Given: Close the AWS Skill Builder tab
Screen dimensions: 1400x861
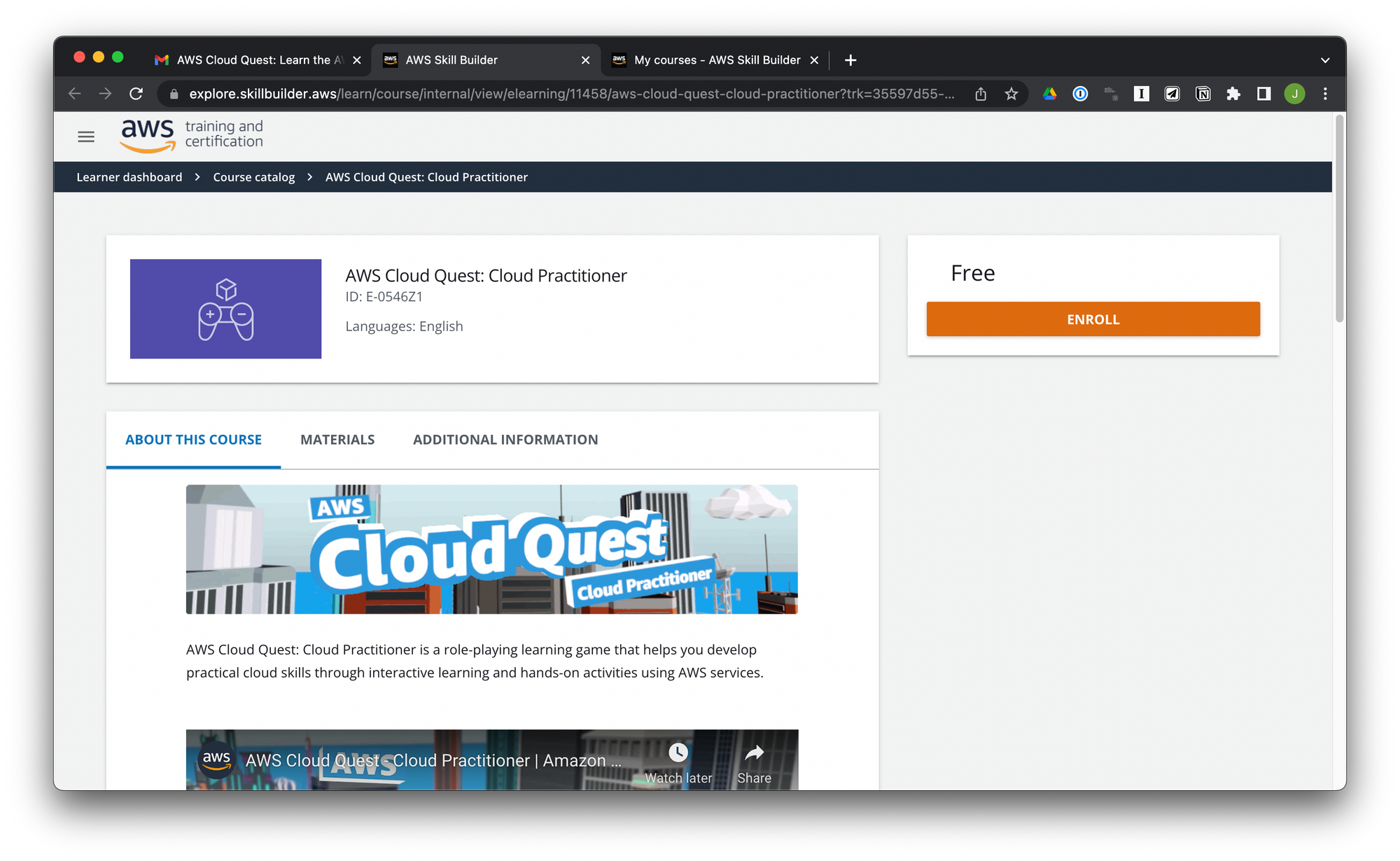Looking at the screenshot, I should (x=585, y=60).
